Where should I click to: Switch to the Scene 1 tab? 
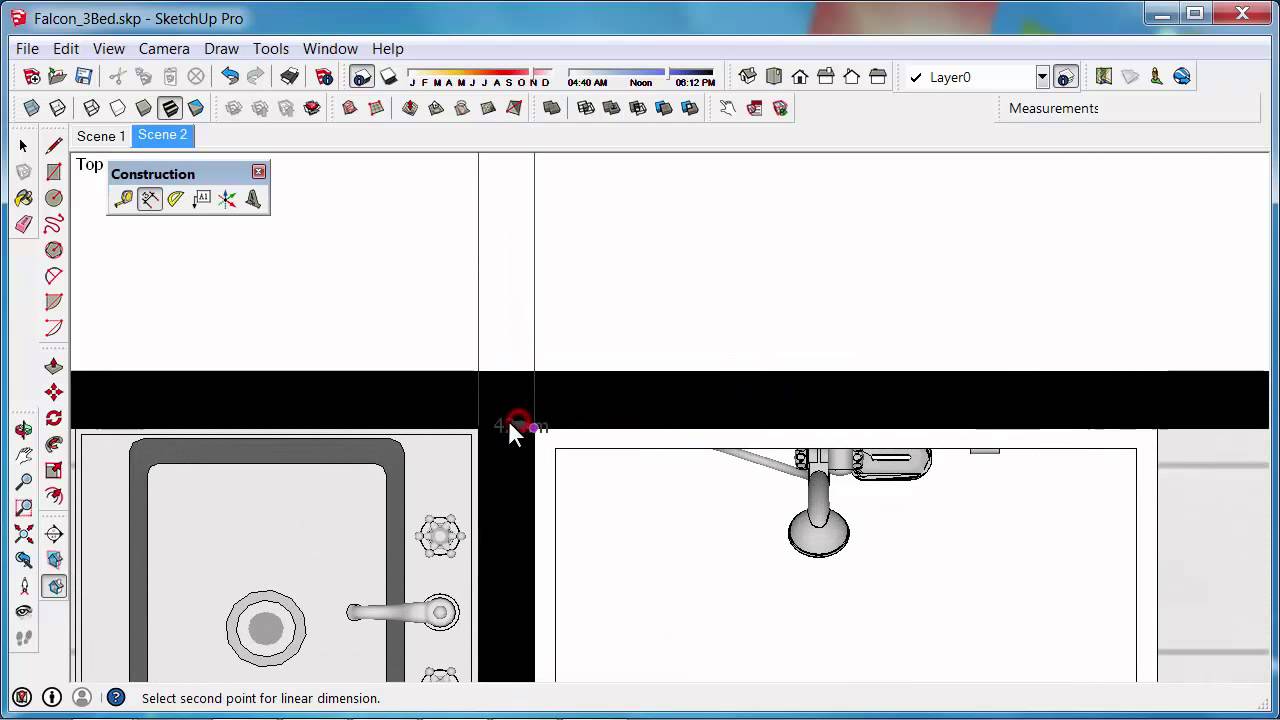pyautogui.click(x=101, y=136)
